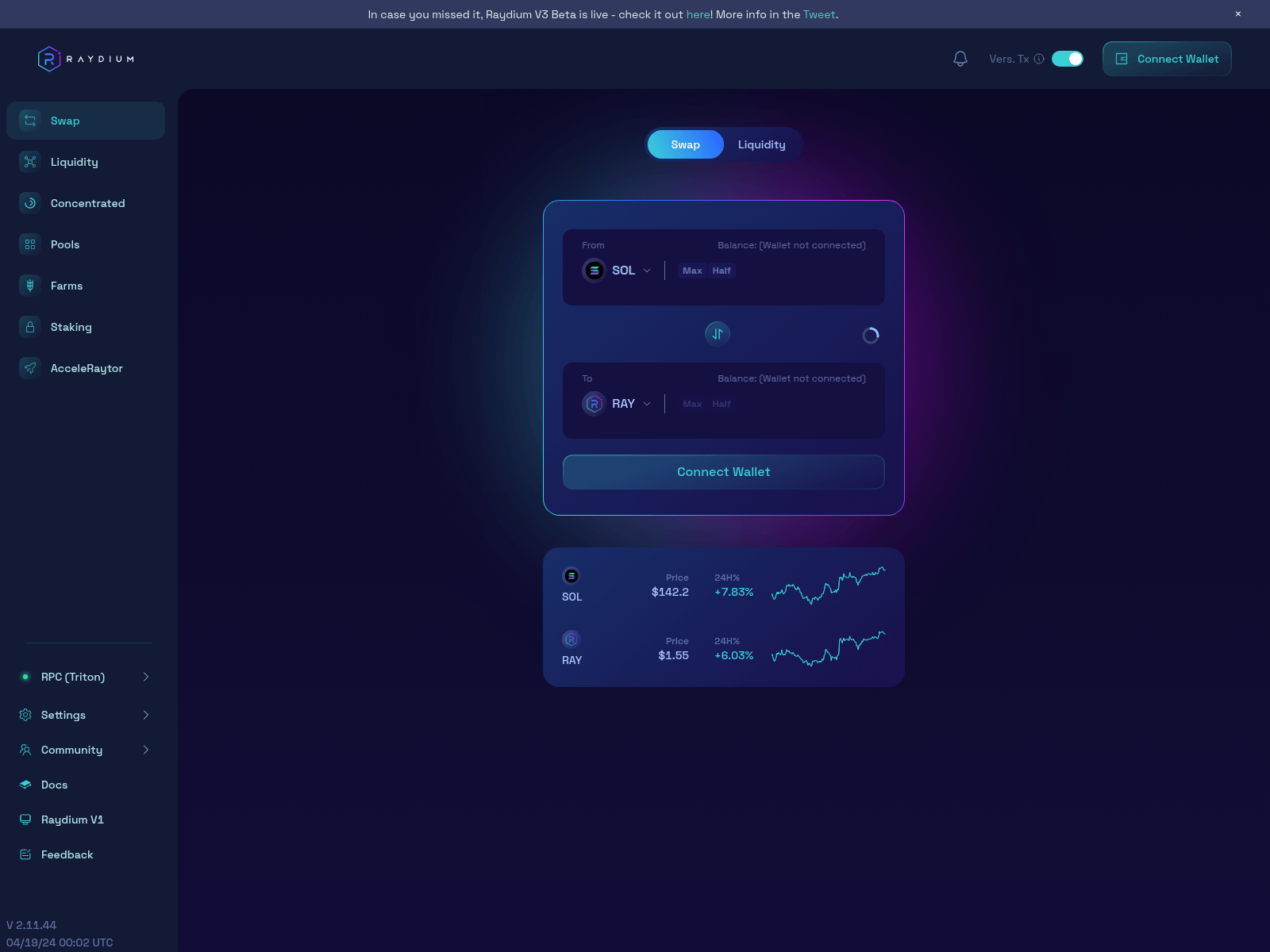This screenshot has height=952, width=1270.
Task: Toggle Versioned Tx switch
Action: click(x=1068, y=59)
